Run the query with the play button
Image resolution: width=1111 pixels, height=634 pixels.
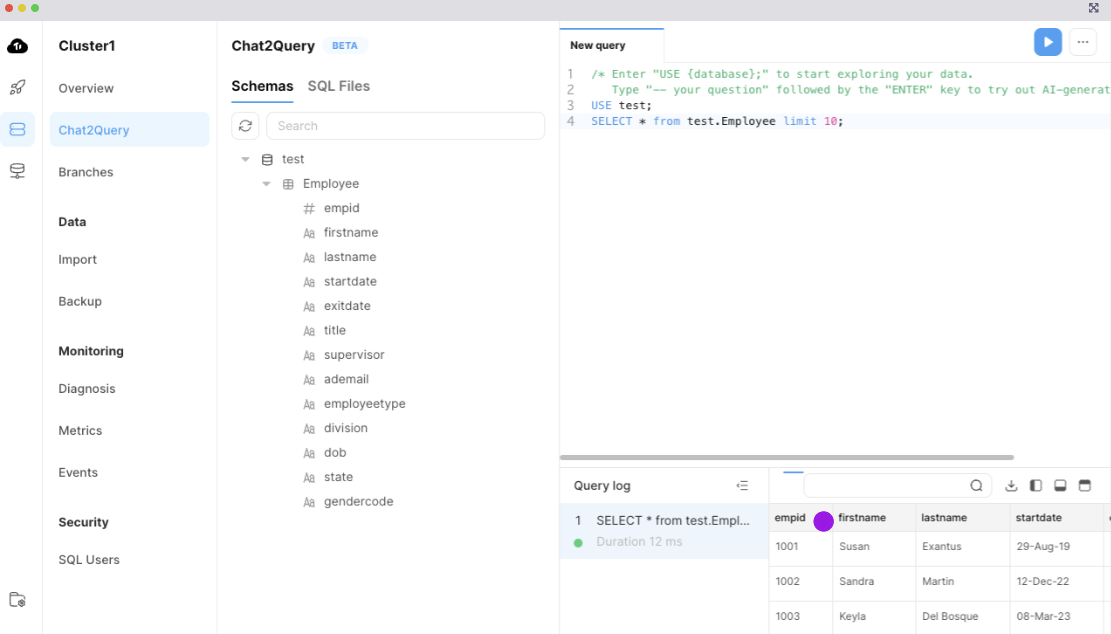[x=1047, y=42]
